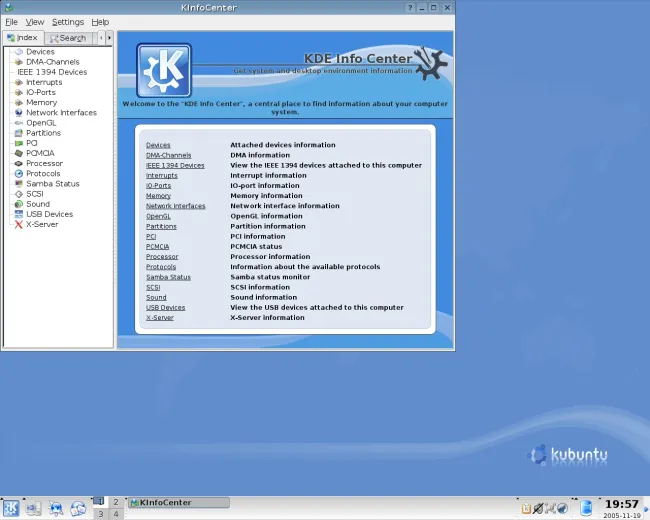The height and width of the screenshot is (520, 650).
Task: Click the PCI card icon in the sidebar
Action: 19,143
